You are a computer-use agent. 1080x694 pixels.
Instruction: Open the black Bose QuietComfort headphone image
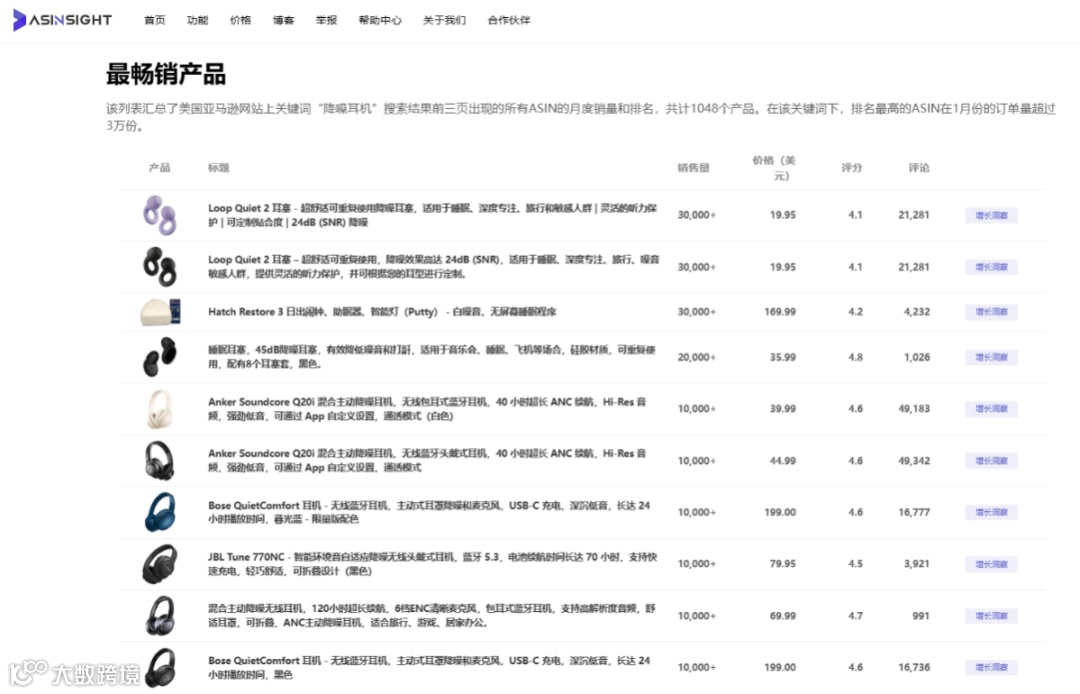(160, 667)
